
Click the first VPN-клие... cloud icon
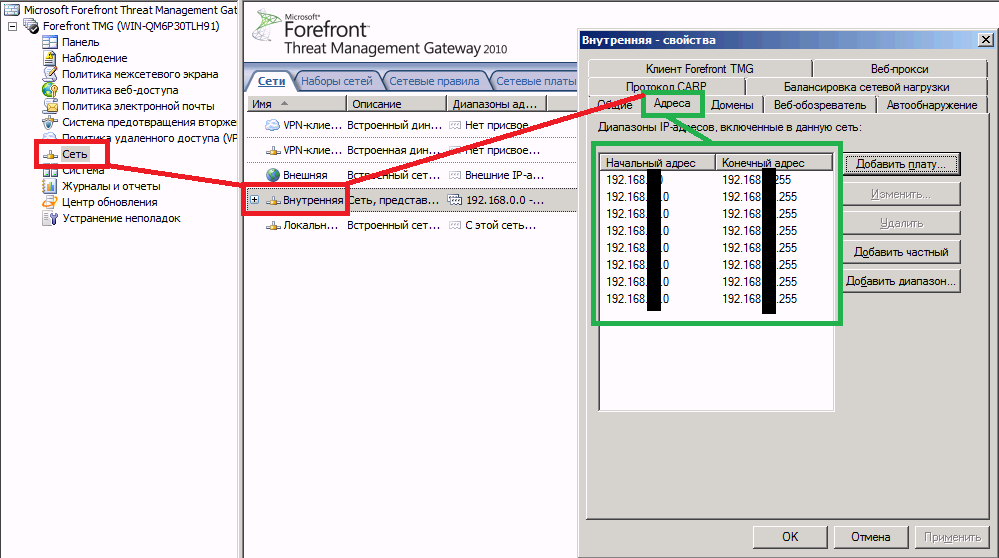[273, 125]
